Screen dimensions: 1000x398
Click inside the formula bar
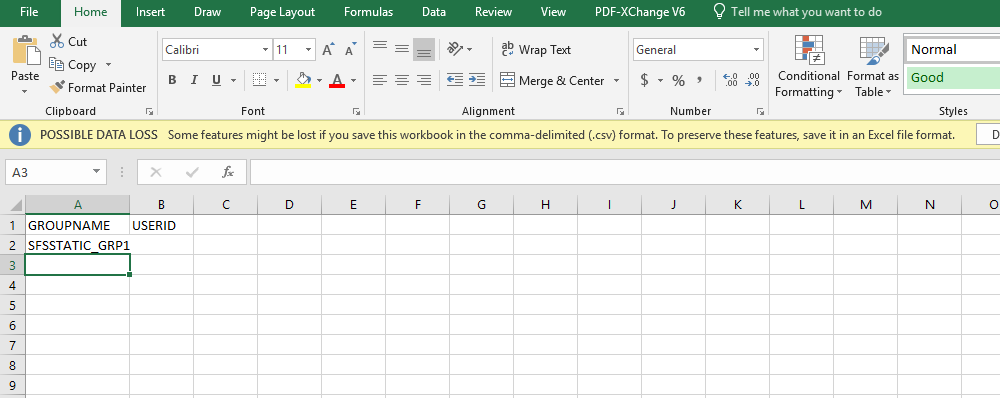[625, 172]
